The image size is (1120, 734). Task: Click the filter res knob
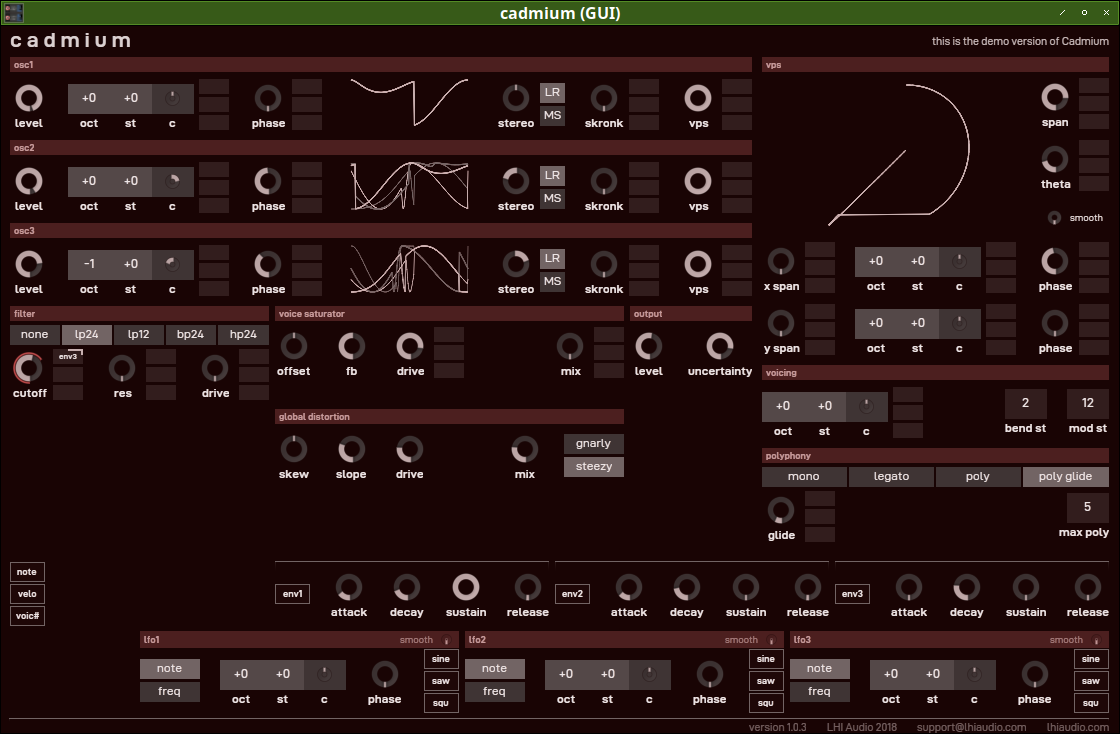(x=122, y=368)
